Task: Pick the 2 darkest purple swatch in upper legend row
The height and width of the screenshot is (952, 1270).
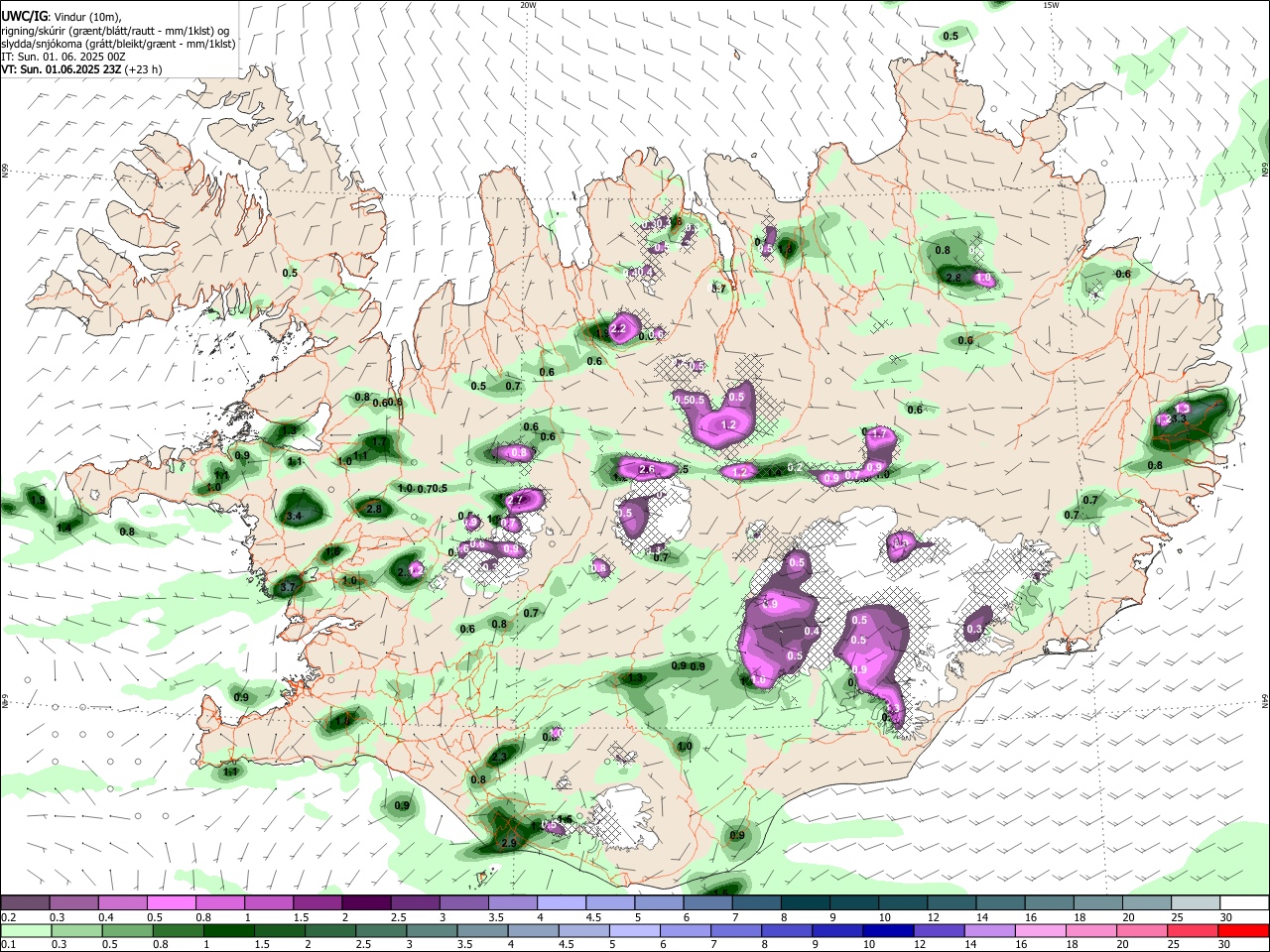Action: [x=366, y=903]
